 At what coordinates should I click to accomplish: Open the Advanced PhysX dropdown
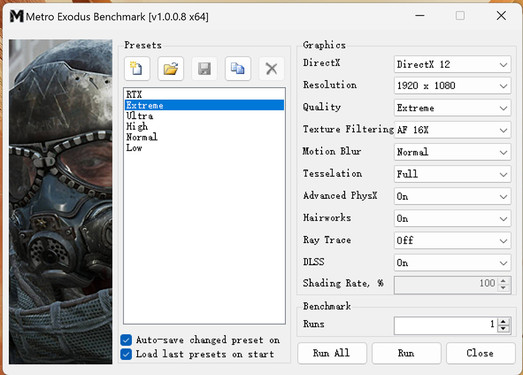452,196
